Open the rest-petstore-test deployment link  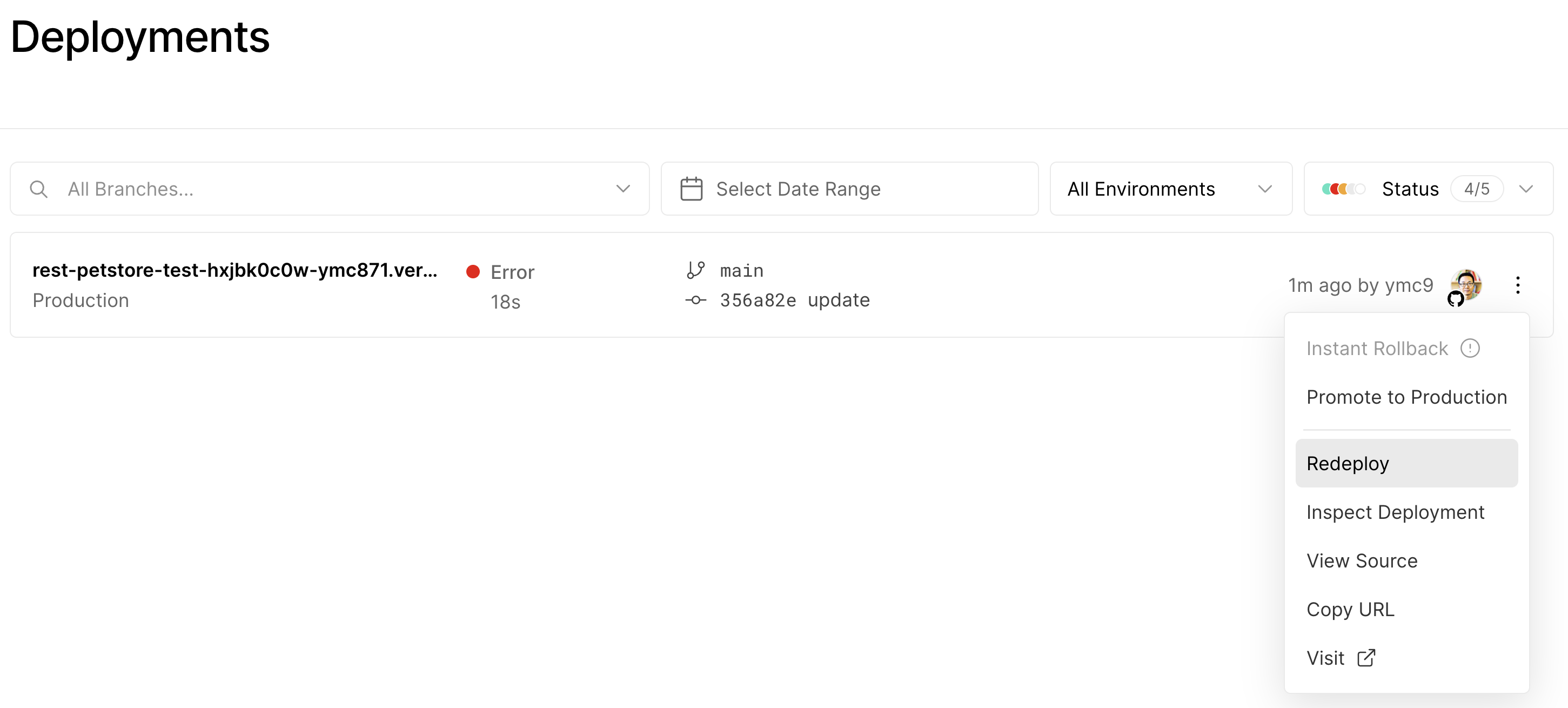click(x=235, y=270)
